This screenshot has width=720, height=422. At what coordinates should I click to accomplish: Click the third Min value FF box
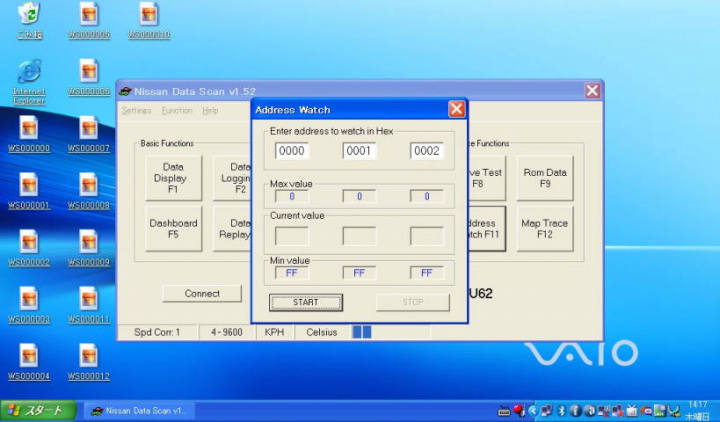click(427, 273)
